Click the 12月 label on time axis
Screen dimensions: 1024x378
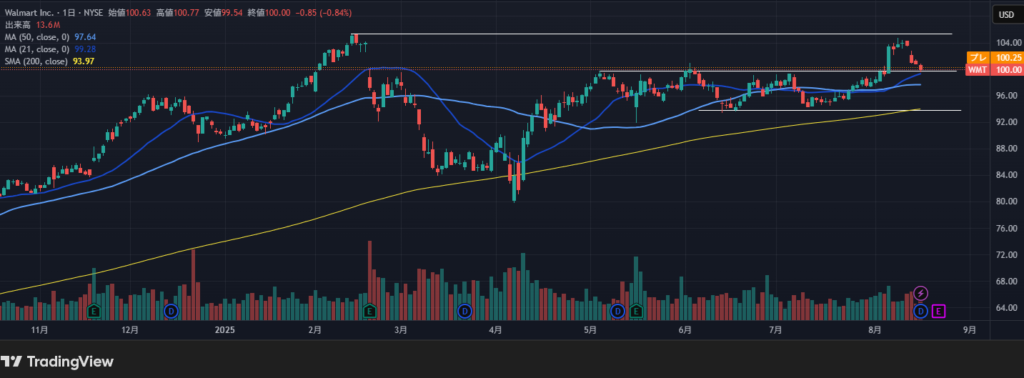[x=131, y=330]
